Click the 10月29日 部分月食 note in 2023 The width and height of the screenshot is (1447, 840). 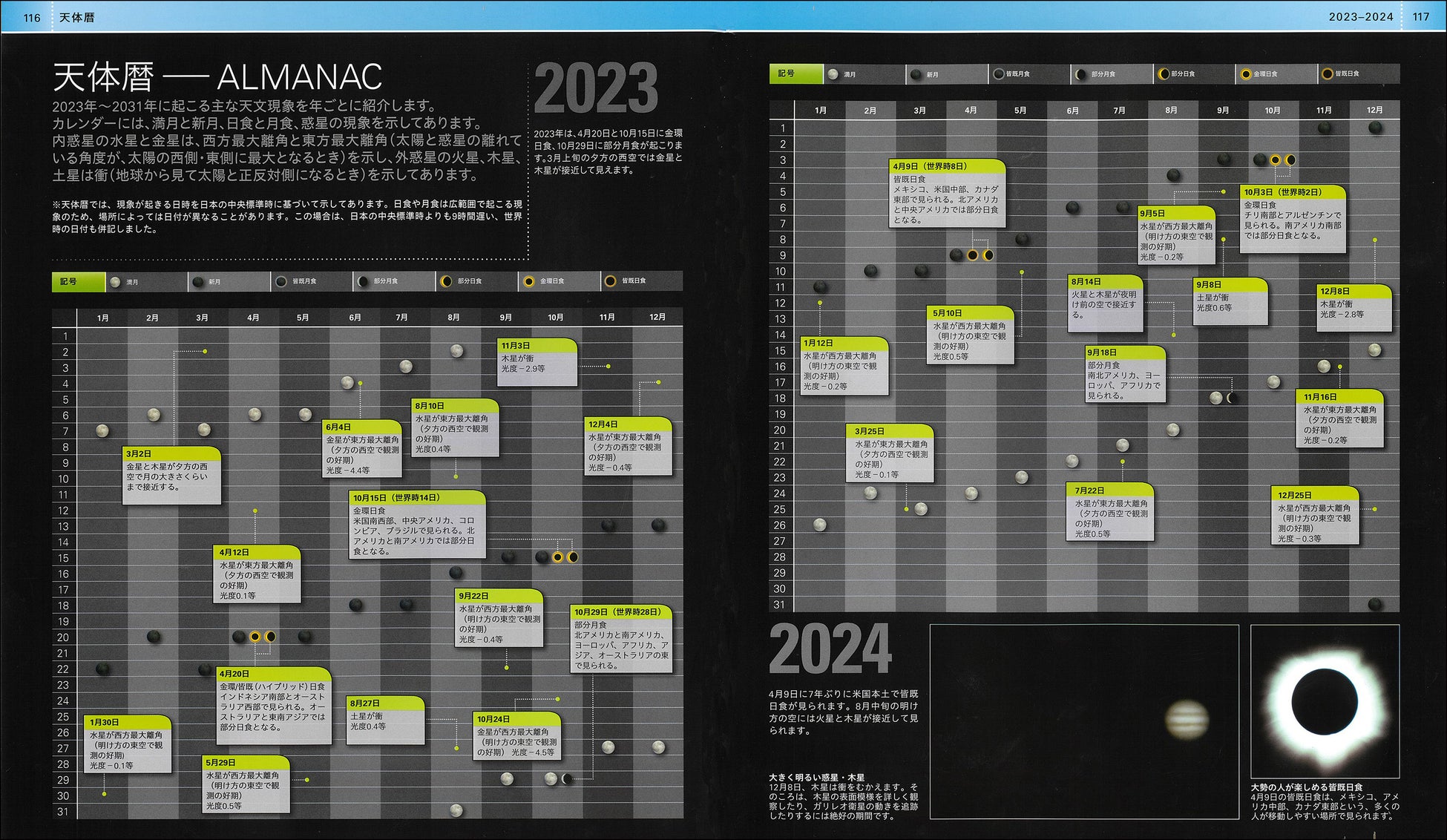tap(621, 640)
